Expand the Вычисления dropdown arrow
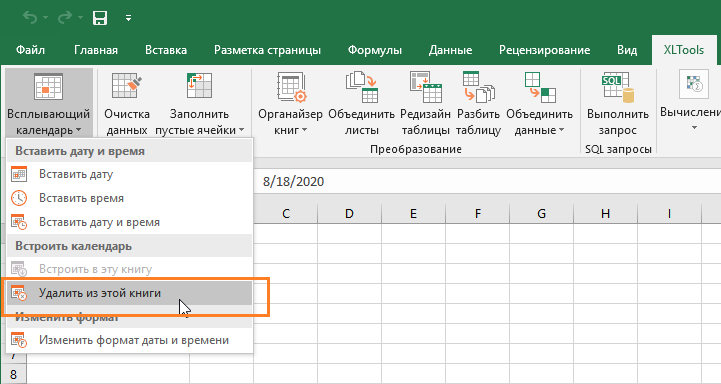This screenshot has width=721, height=384. [694, 127]
